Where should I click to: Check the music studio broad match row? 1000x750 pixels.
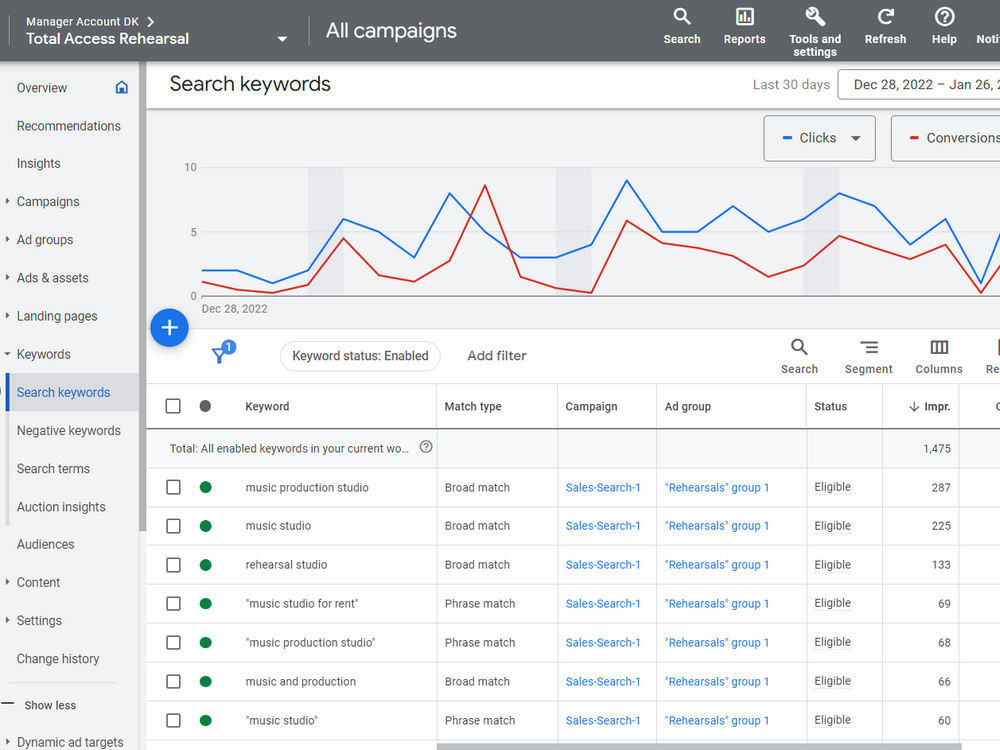173,526
